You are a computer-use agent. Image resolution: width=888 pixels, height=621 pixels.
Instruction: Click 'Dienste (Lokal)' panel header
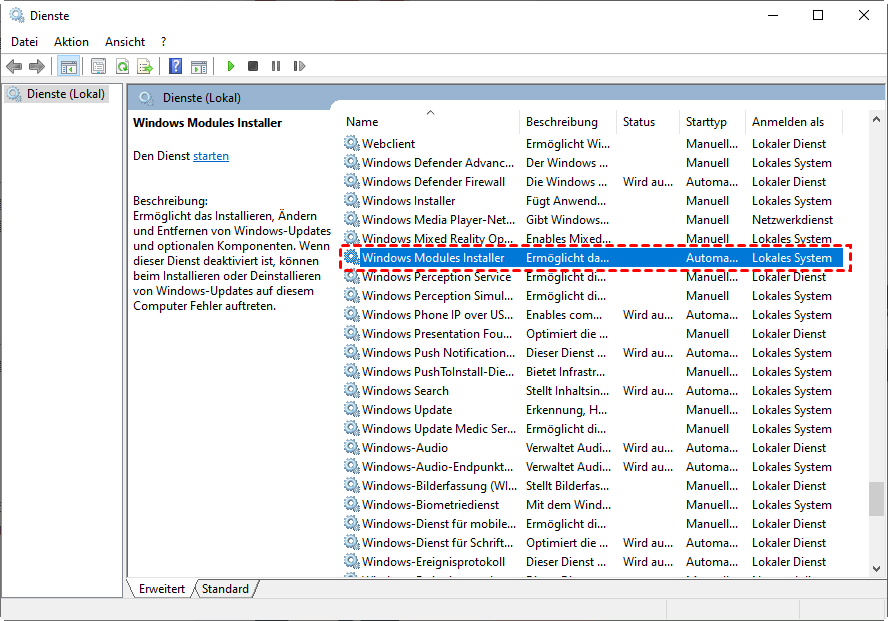point(202,98)
